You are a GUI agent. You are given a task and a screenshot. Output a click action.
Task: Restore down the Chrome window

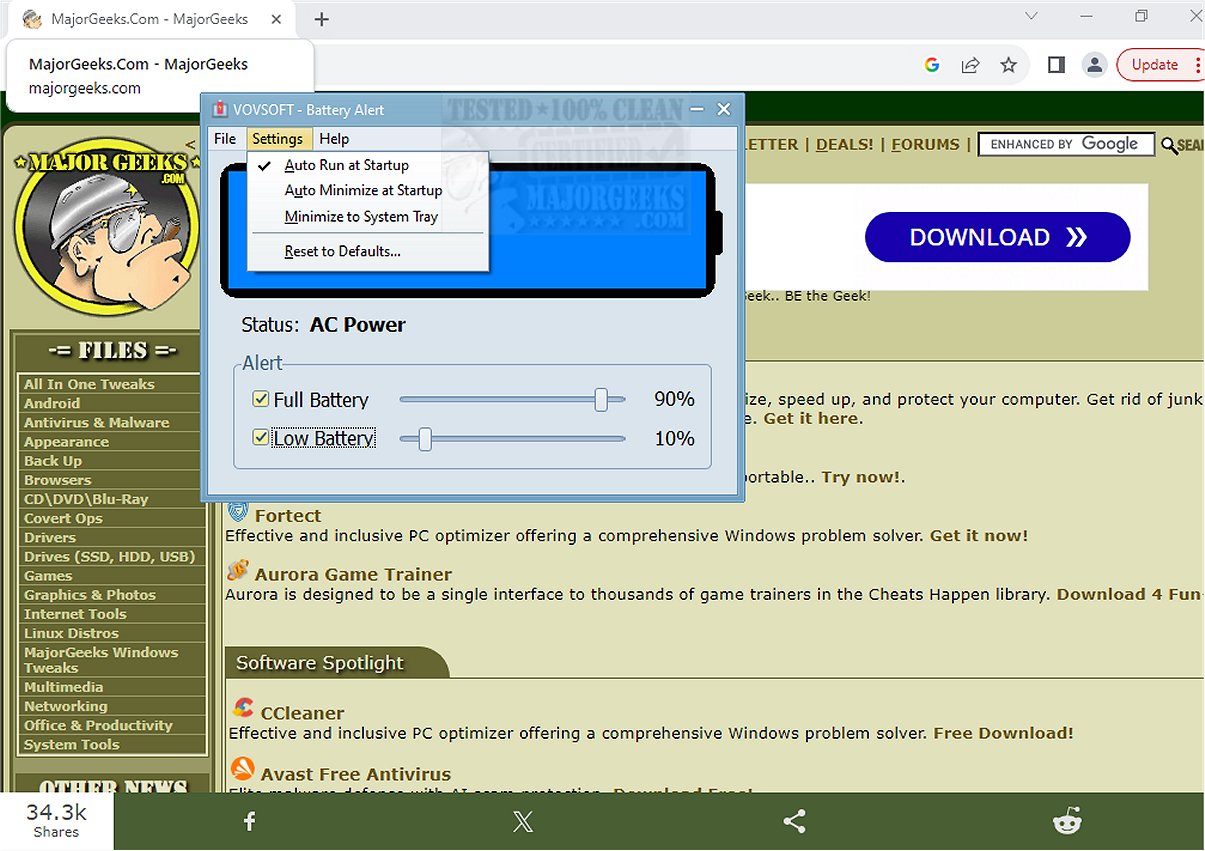(1141, 16)
